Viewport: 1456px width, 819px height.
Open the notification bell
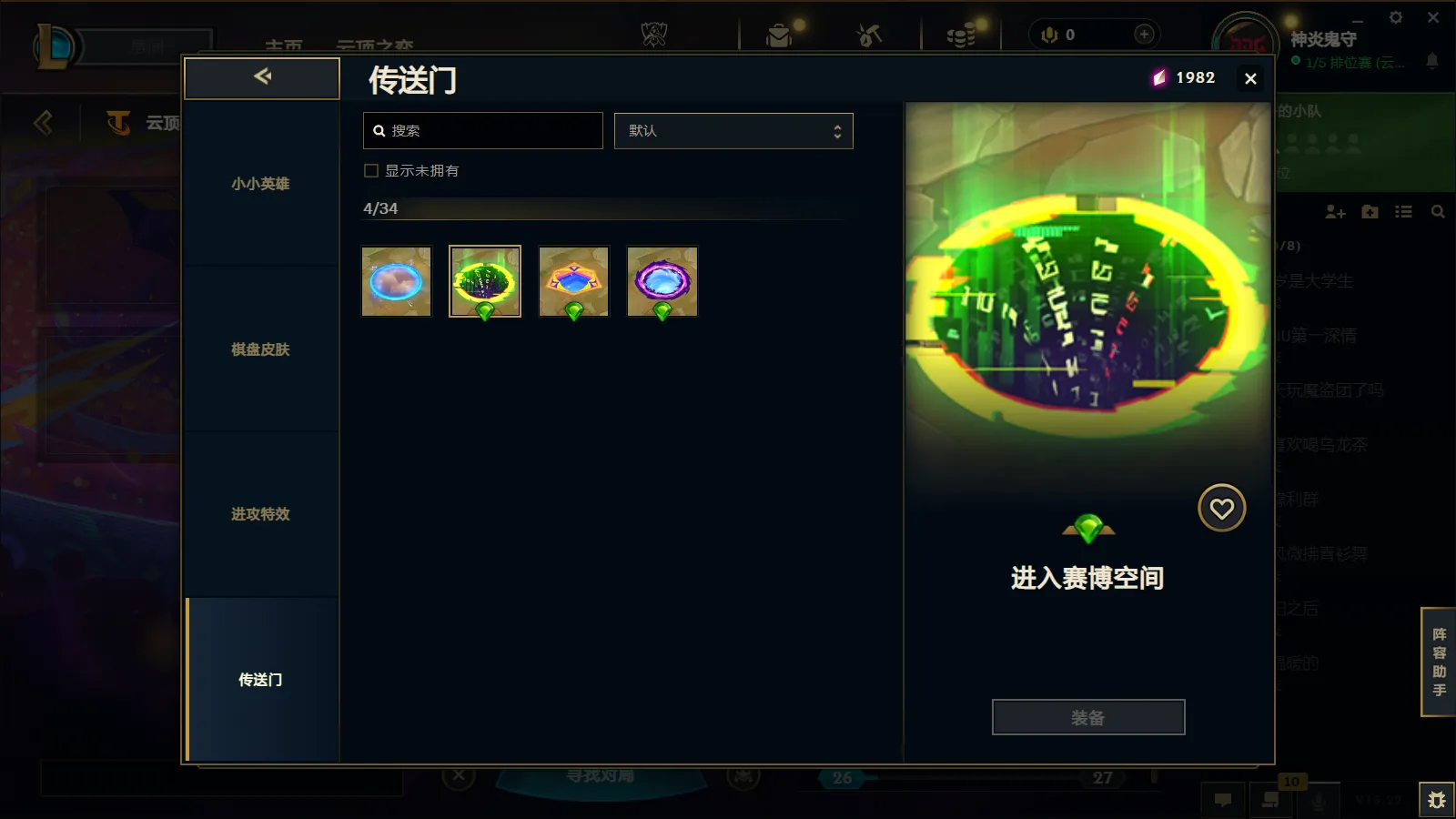1432,61
